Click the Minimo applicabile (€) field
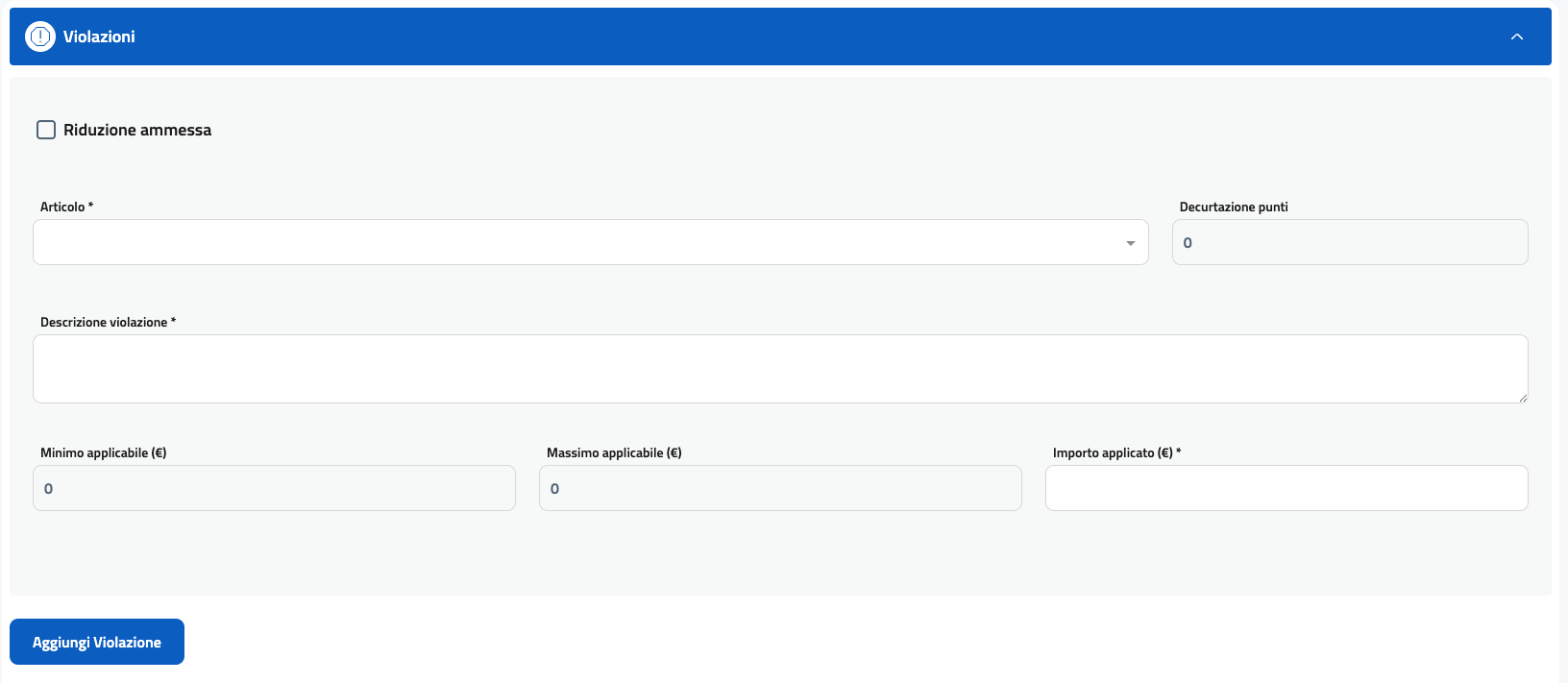 274,488
